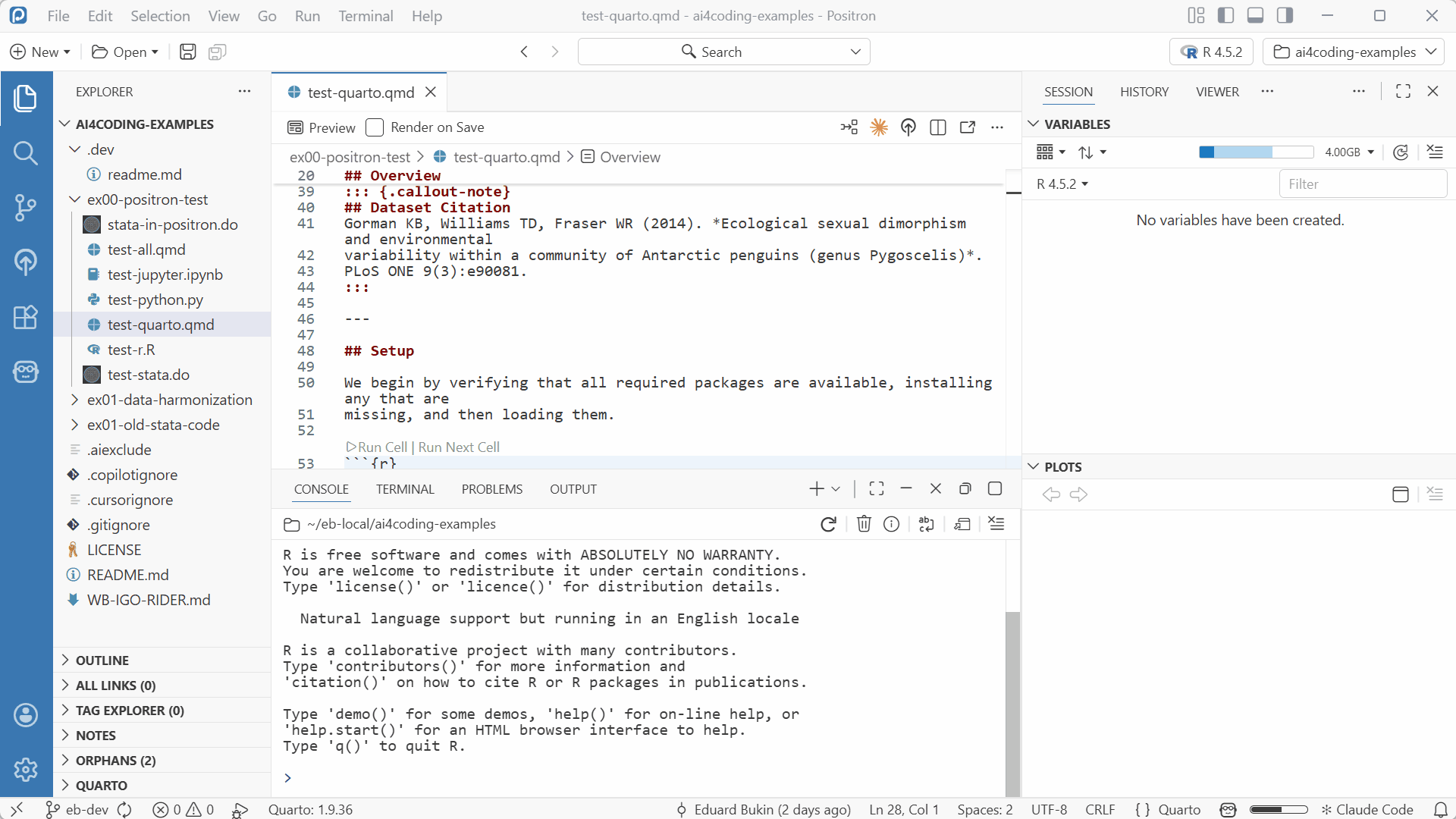The height and width of the screenshot is (819, 1456).
Task: Navigate forward with the right arrow
Action: [x=555, y=52]
